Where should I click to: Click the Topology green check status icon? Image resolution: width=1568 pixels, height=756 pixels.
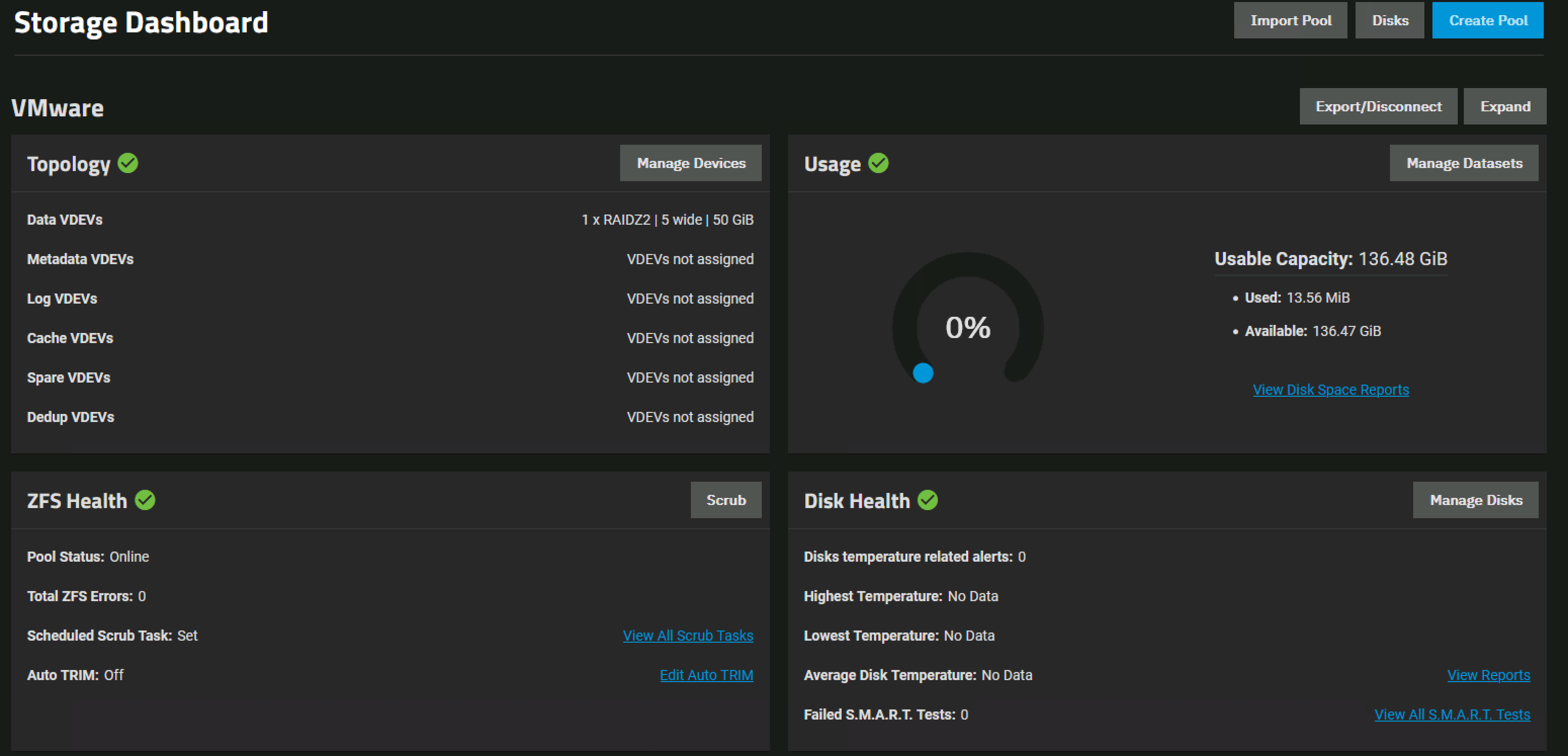pyautogui.click(x=128, y=163)
